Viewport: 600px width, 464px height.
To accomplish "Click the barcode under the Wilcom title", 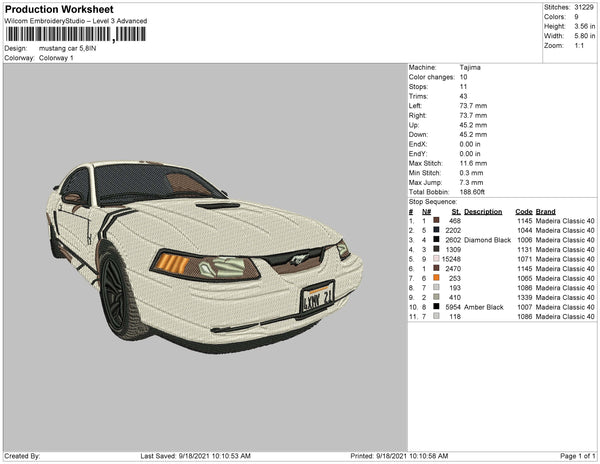I will click(x=76, y=34).
